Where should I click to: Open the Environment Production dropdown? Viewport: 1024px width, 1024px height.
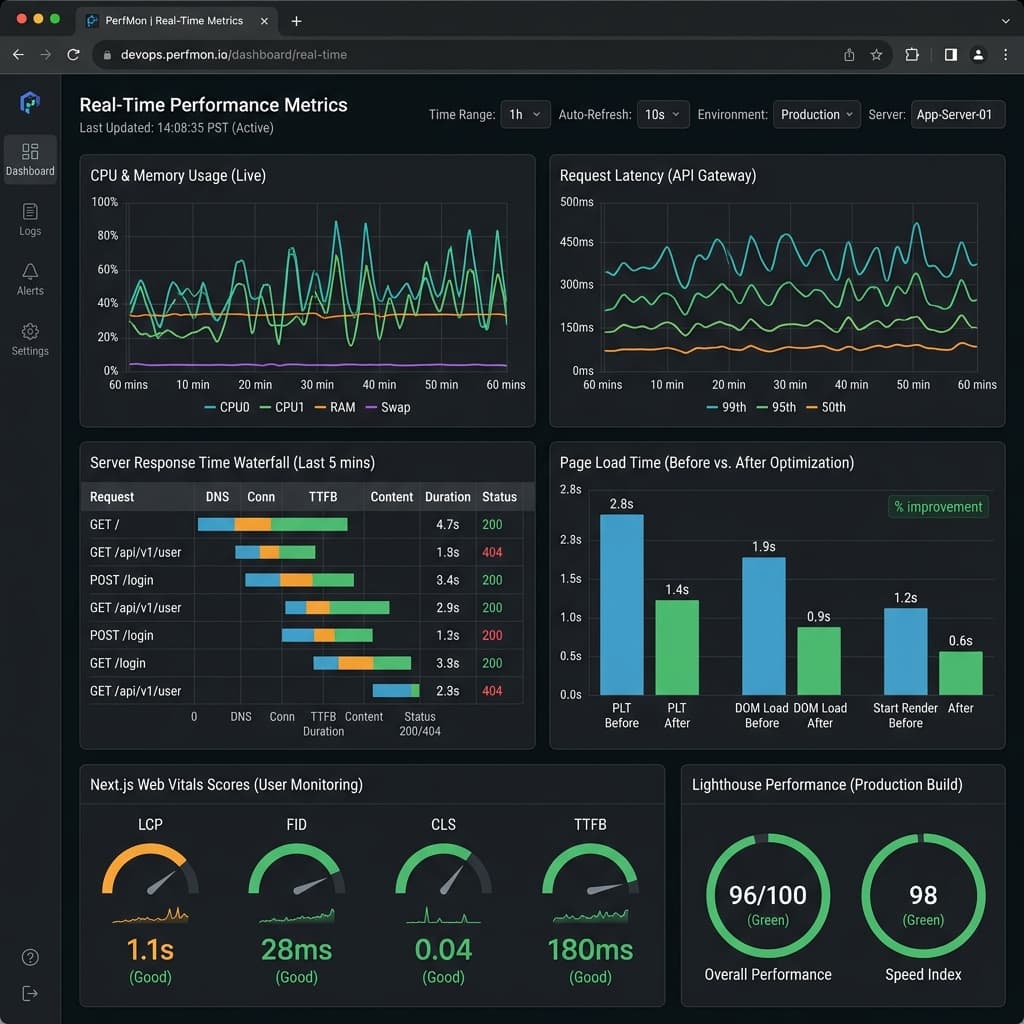[816, 114]
